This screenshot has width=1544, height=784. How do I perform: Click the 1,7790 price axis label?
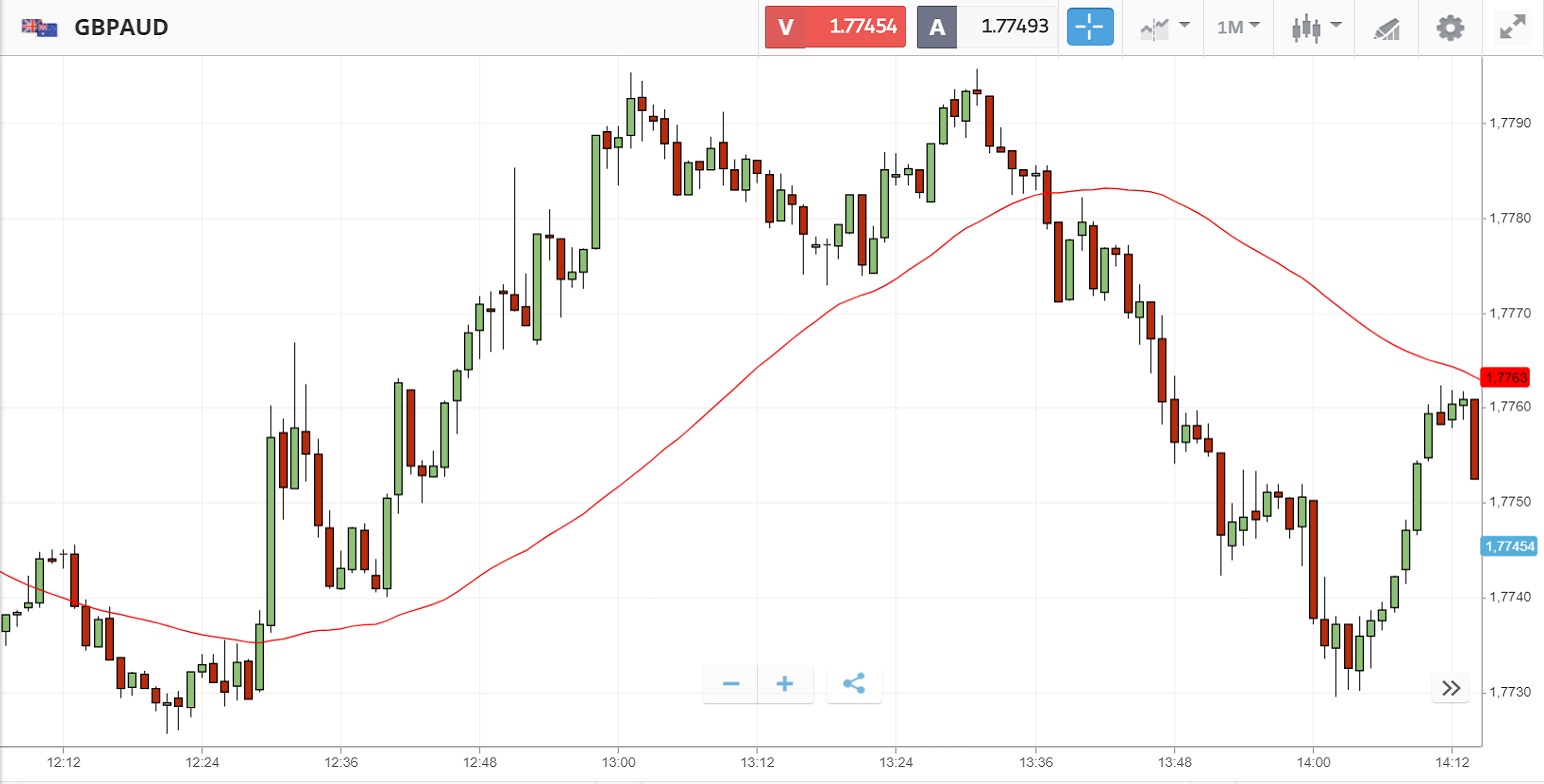coord(1510,123)
